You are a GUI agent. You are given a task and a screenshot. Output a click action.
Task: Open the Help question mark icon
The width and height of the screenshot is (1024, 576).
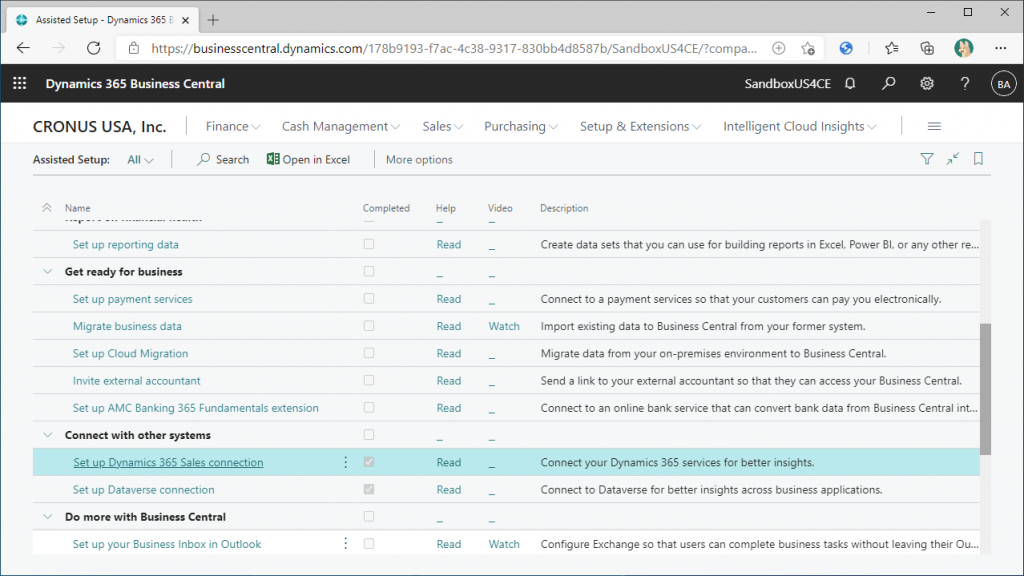tap(965, 84)
